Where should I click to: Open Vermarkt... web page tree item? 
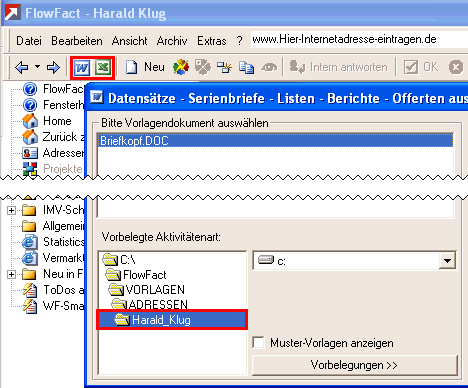[x=53, y=258]
